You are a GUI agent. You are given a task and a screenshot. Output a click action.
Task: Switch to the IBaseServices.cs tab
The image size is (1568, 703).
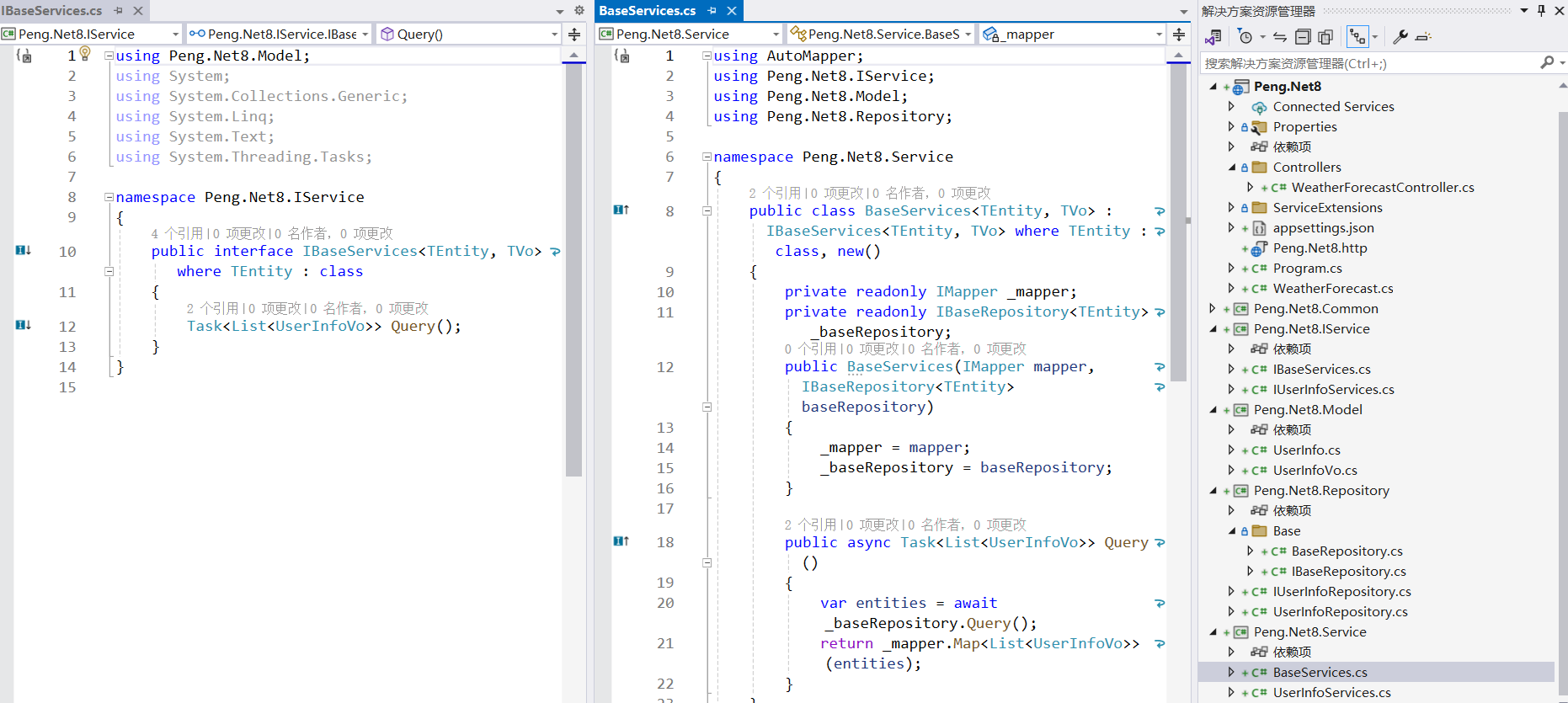click(x=51, y=11)
